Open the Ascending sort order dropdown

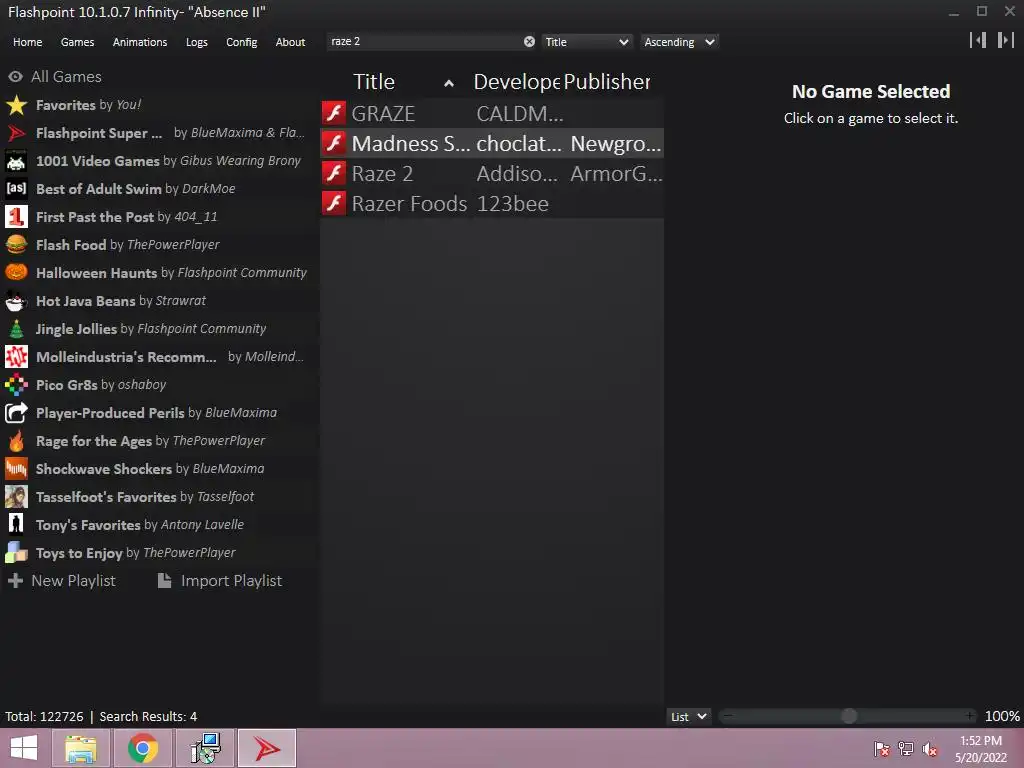pyautogui.click(x=679, y=42)
